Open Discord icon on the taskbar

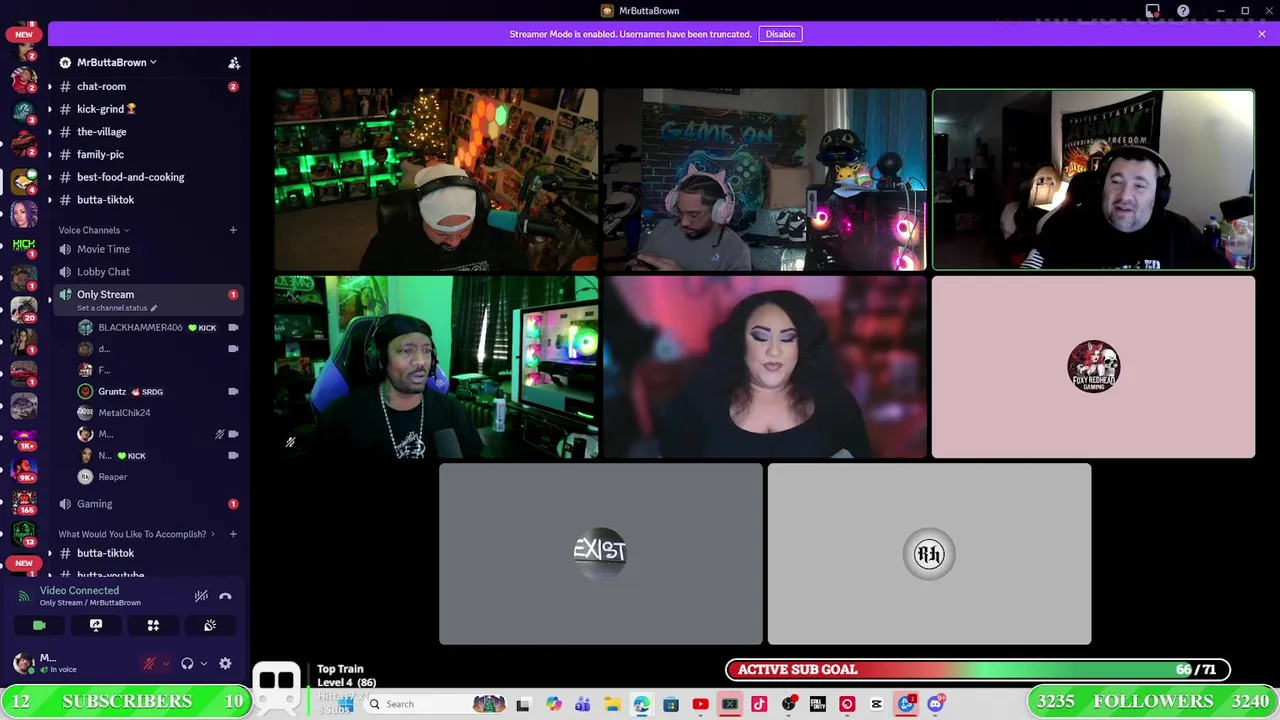tap(936, 704)
